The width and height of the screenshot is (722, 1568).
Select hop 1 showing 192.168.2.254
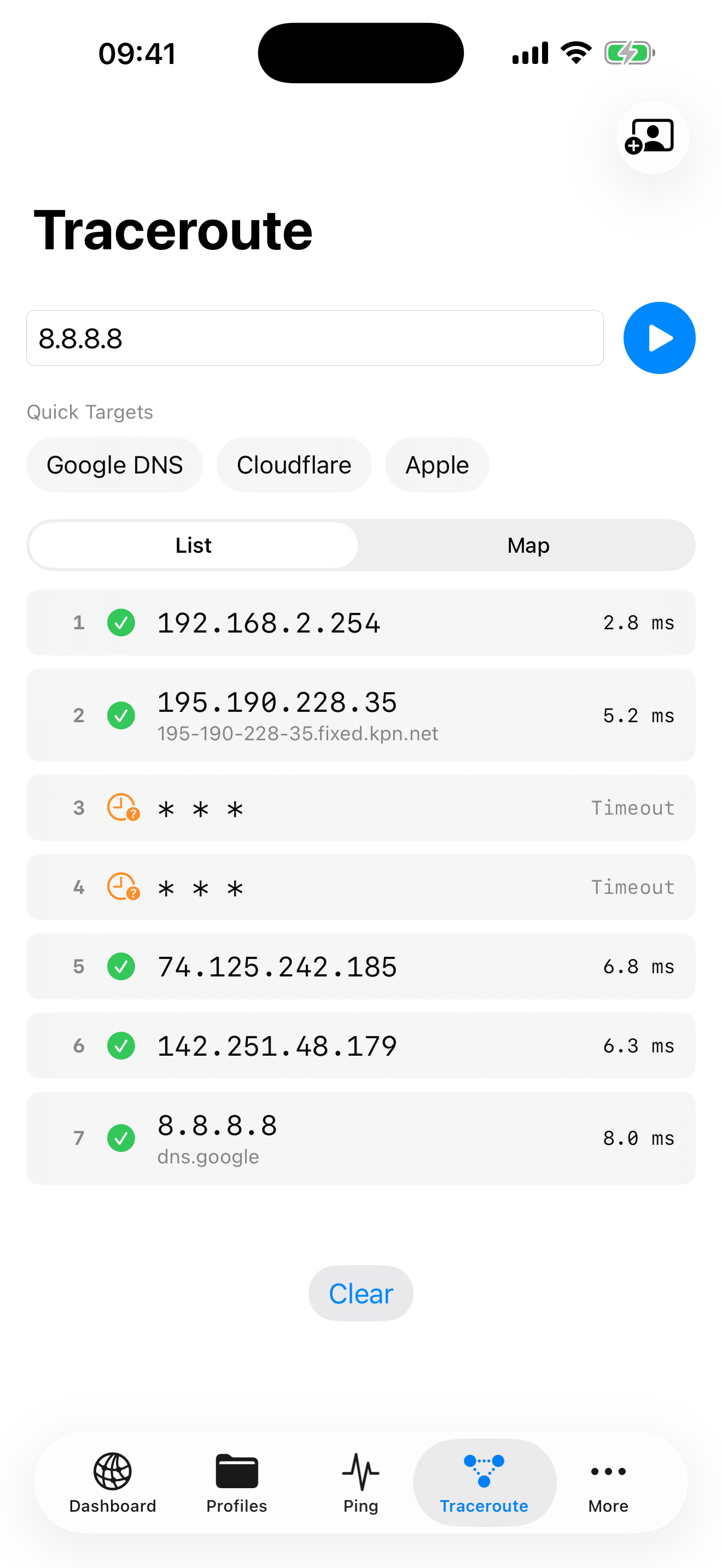[360, 622]
